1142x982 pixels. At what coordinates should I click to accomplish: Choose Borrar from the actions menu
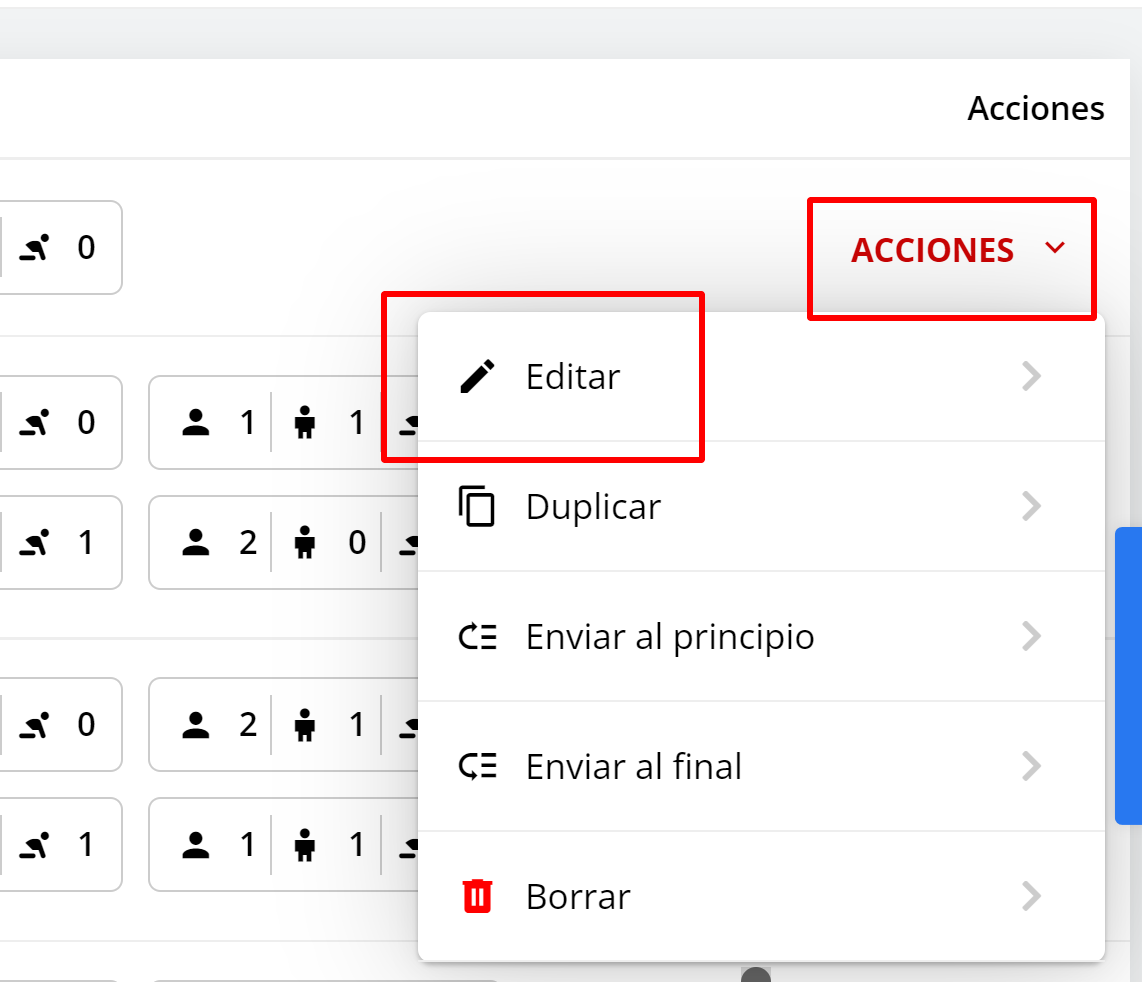tap(577, 896)
